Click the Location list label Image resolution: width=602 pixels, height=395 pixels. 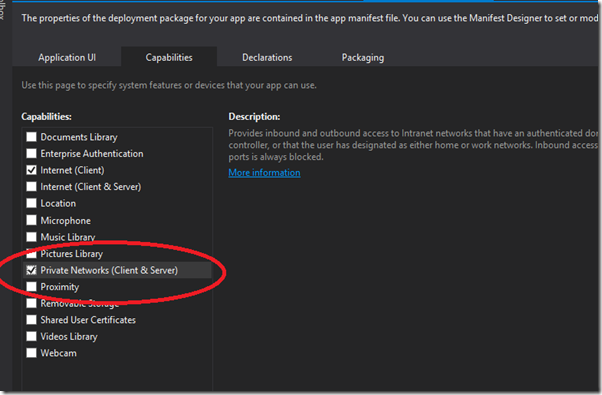click(58, 203)
